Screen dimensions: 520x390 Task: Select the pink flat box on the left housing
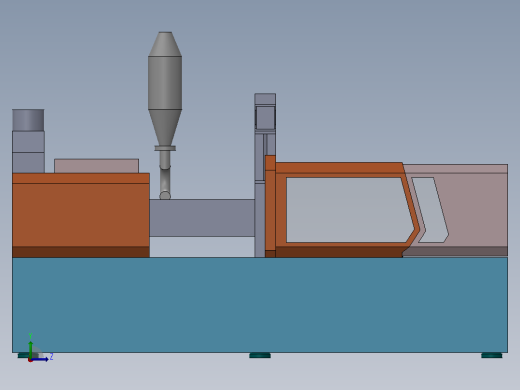[x=96, y=166]
